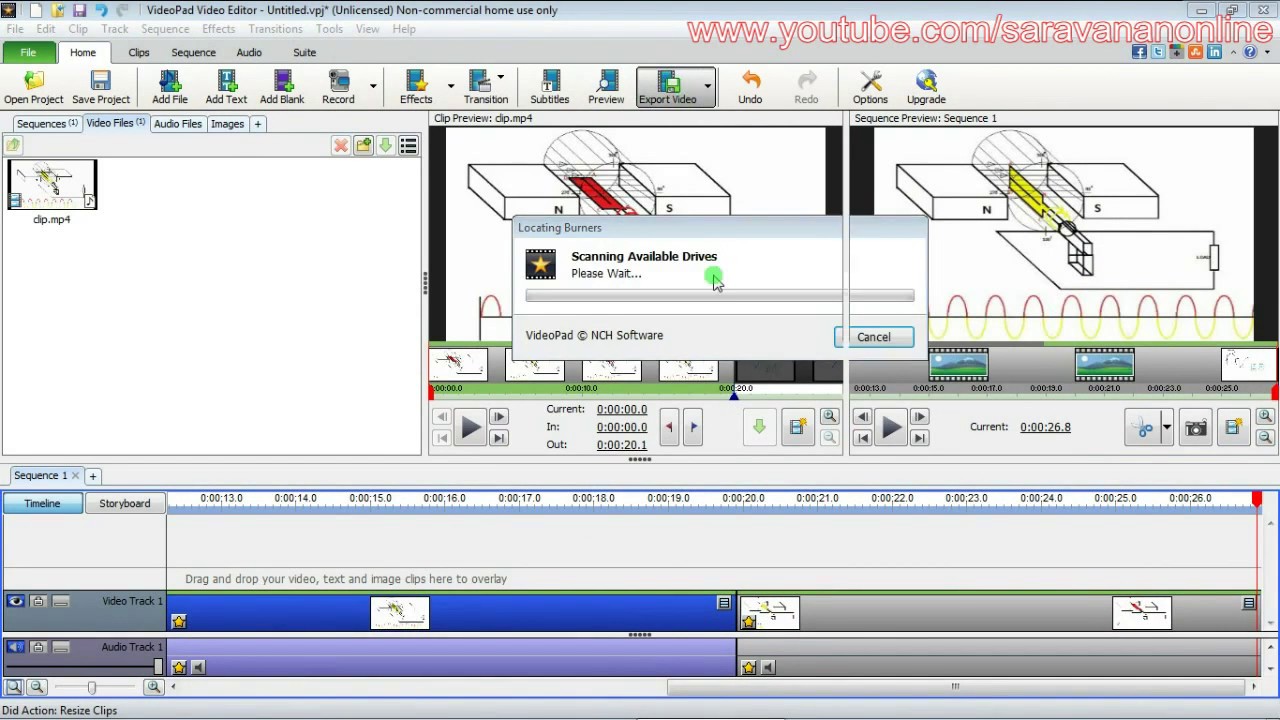Click the Export Video icon
The height and width of the screenshot is (720, 1280).
pyautogui.click(x=668, y=88)
